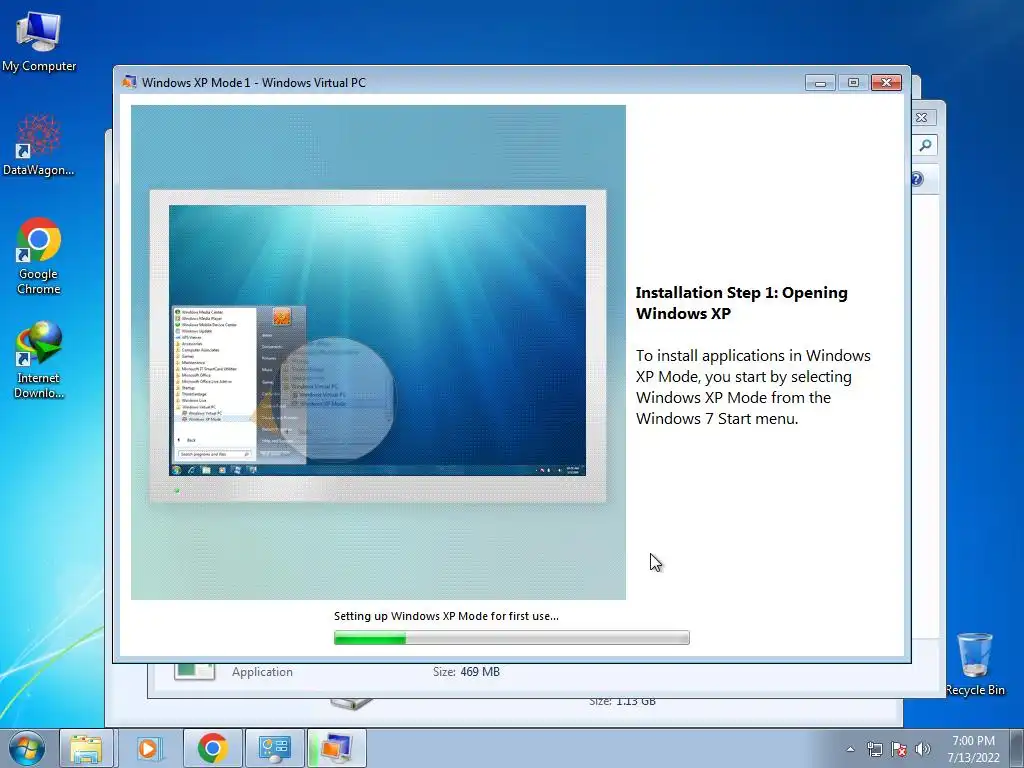
Task: Open the volume control tray icon
Action: pos(922,750)
